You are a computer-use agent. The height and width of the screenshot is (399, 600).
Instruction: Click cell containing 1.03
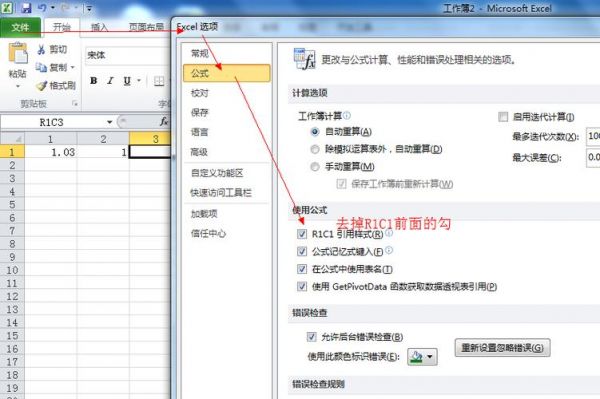pos(51,152)
